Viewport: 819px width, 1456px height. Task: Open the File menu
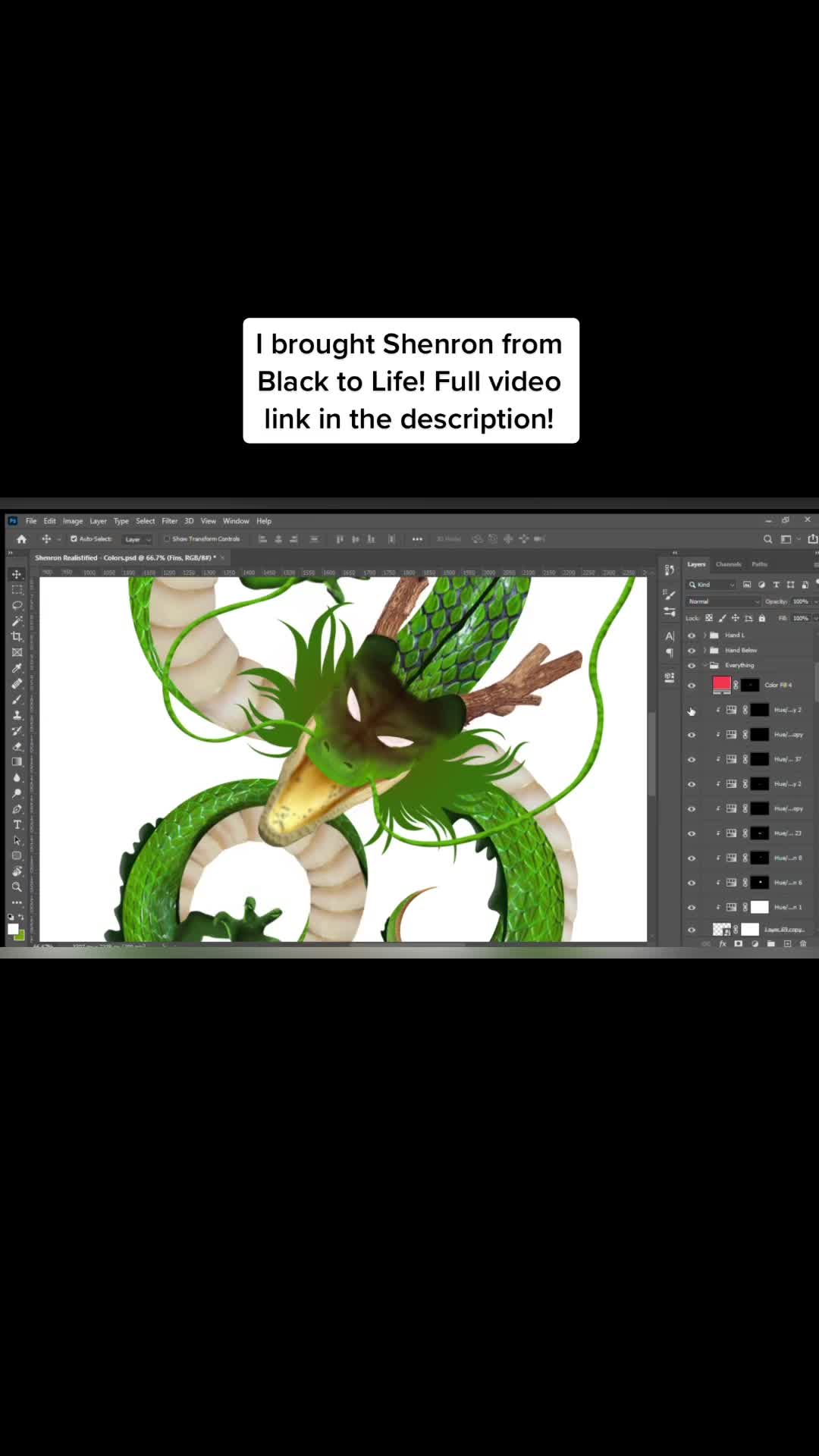click(31, 521)
